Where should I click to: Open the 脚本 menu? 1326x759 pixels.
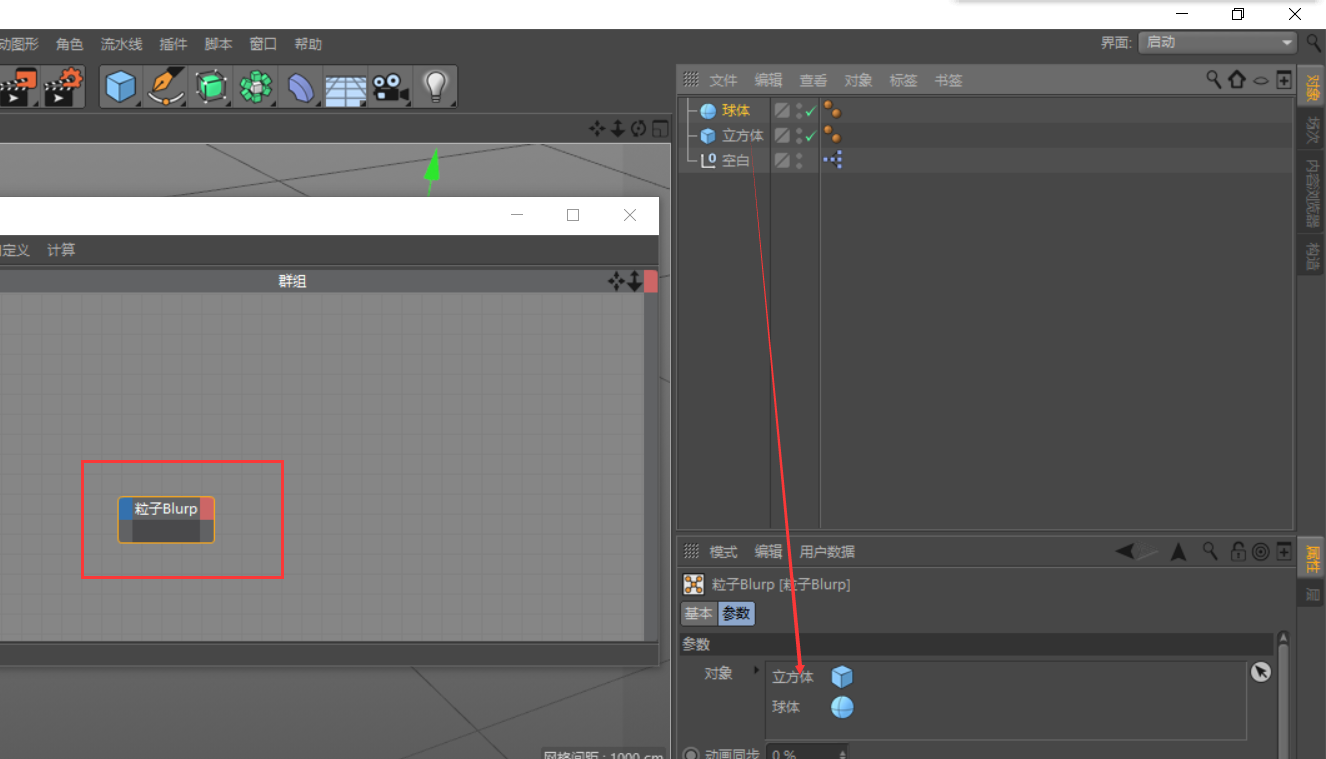[x=218, y=44]
